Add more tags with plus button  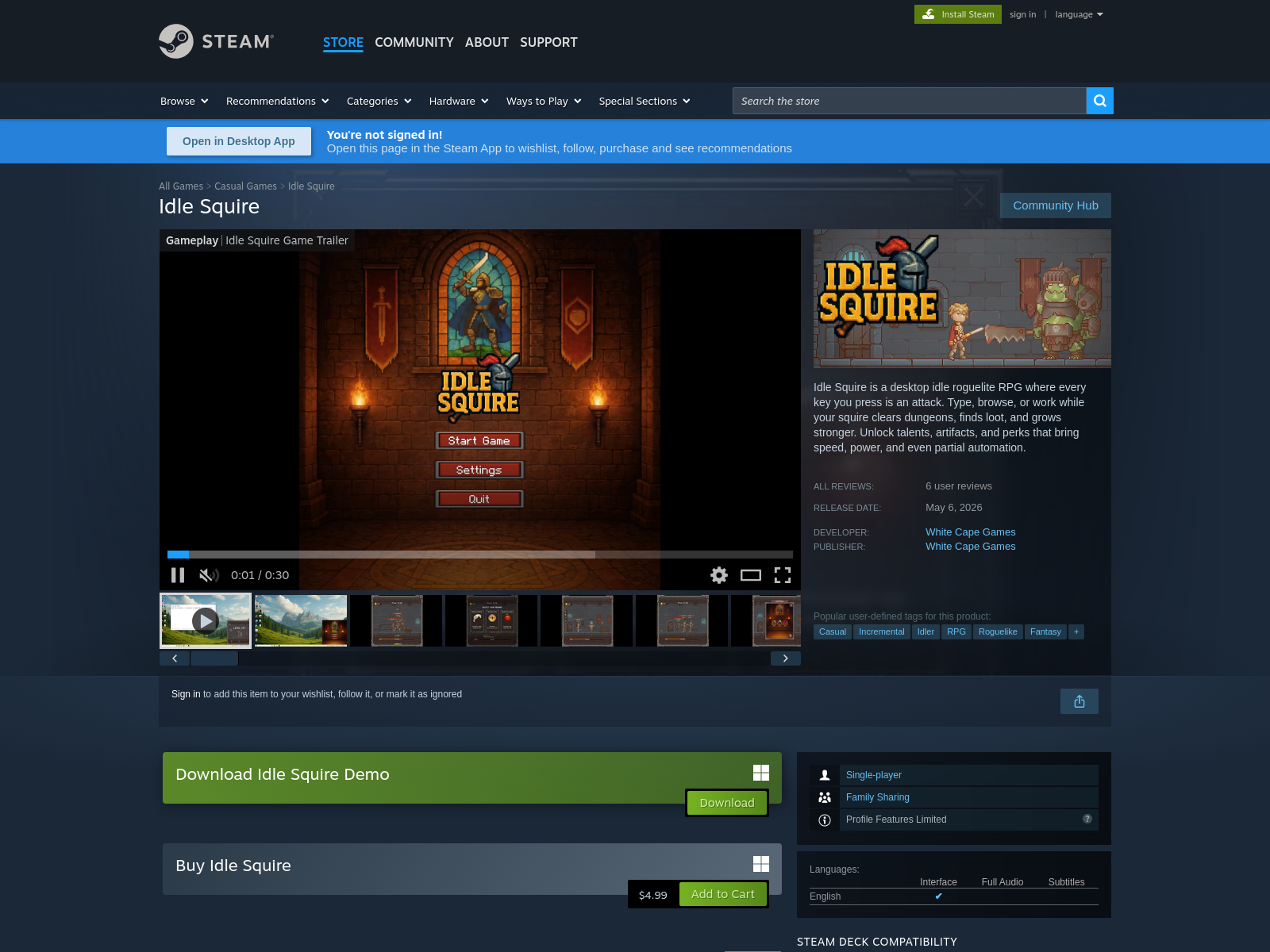tap(1076, 631)
